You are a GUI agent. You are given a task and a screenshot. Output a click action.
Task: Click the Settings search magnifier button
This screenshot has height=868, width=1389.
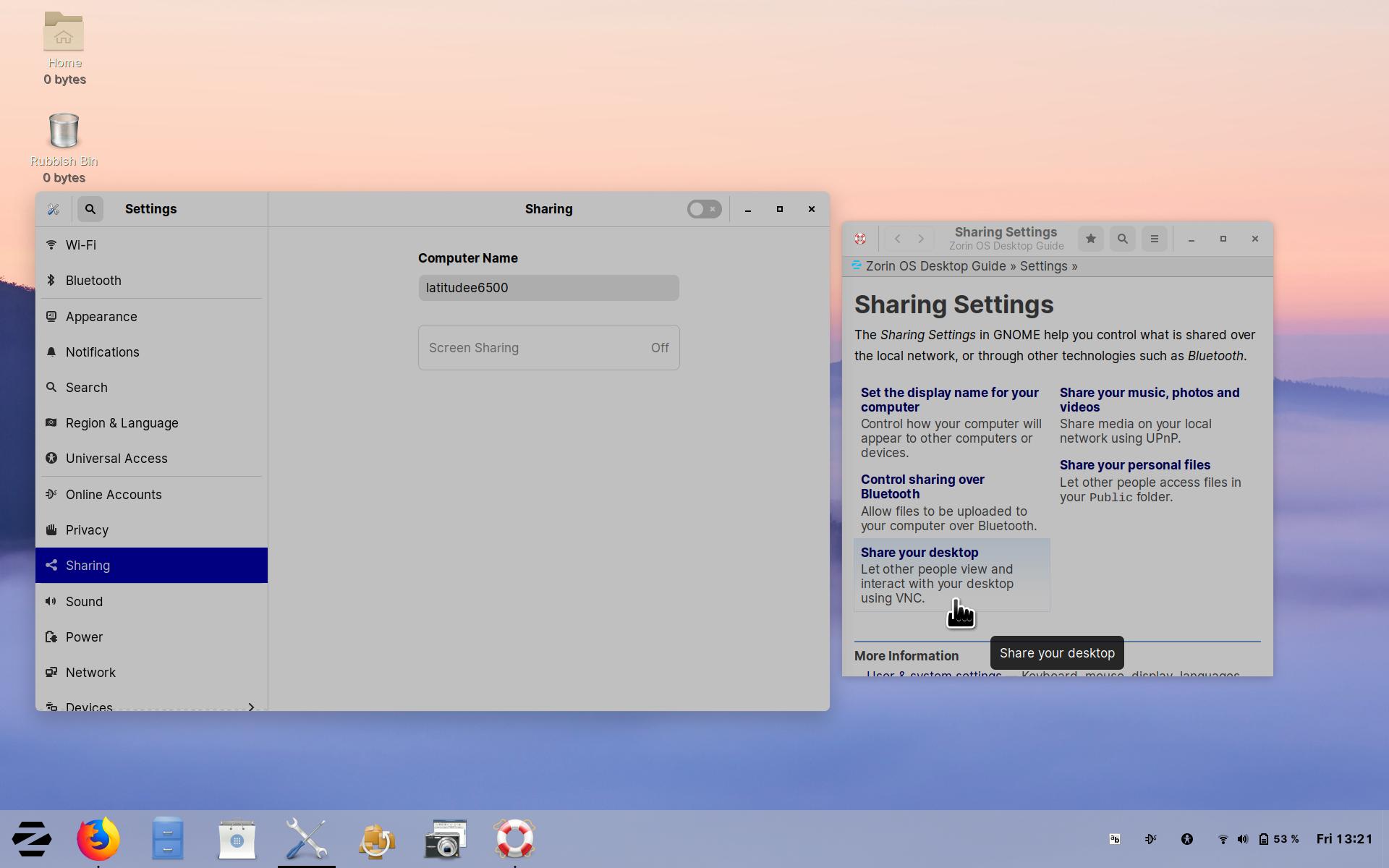(90, 209)
